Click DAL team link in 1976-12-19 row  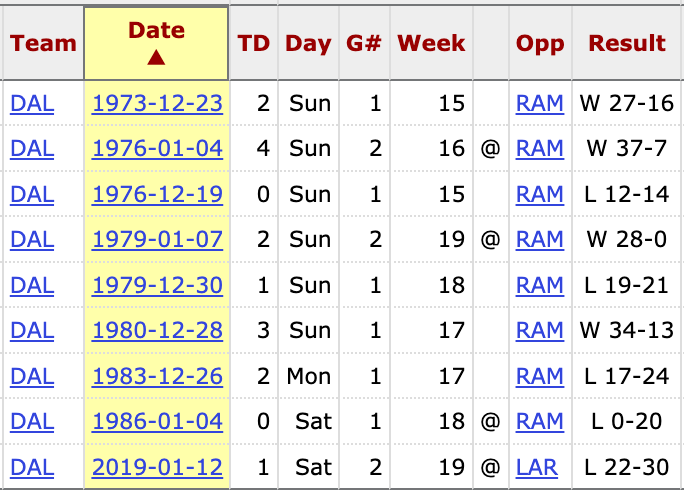coord(32,194)
